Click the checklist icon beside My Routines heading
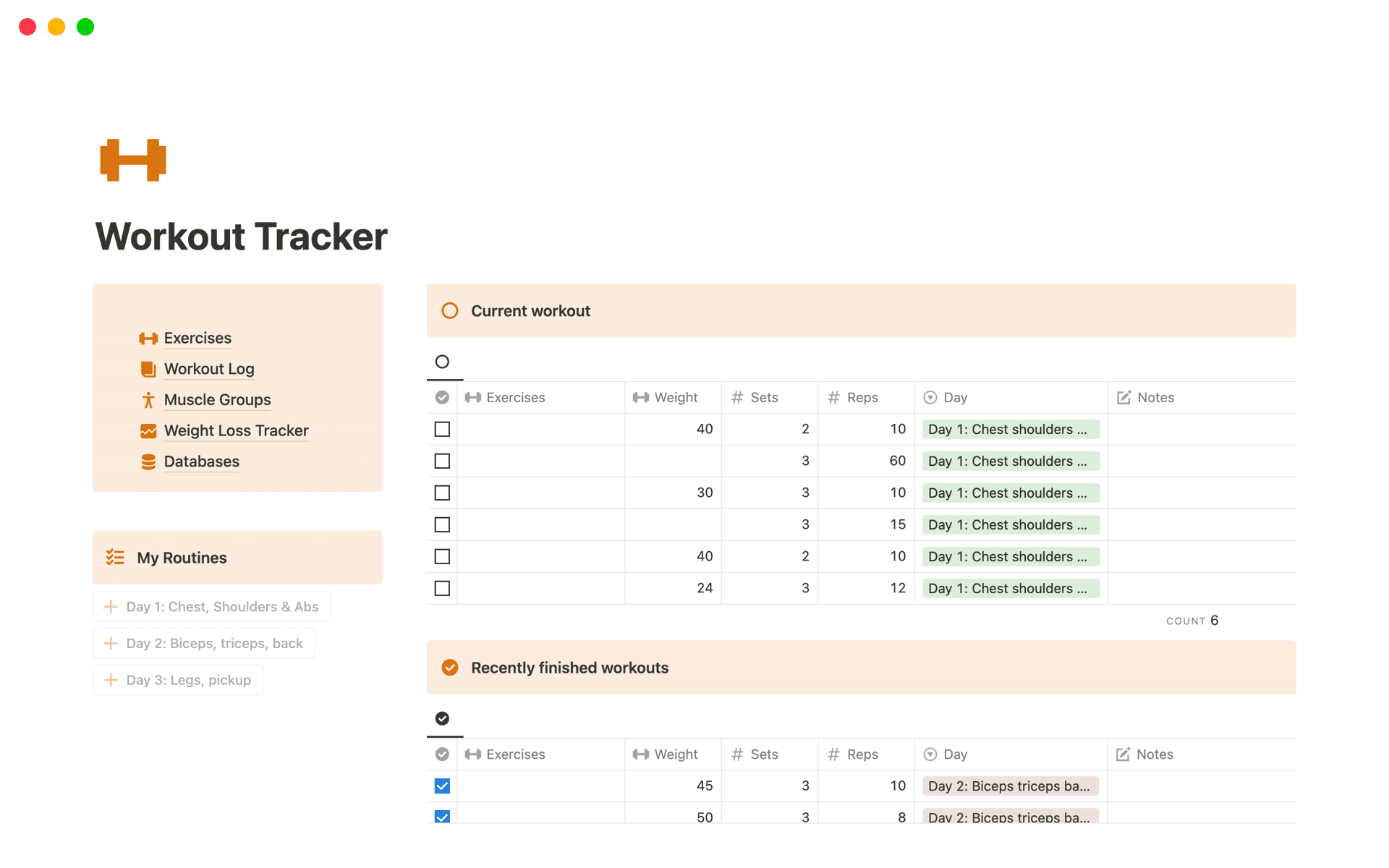The width and height of the screenshot is (1389, 868). pos(115,557)
